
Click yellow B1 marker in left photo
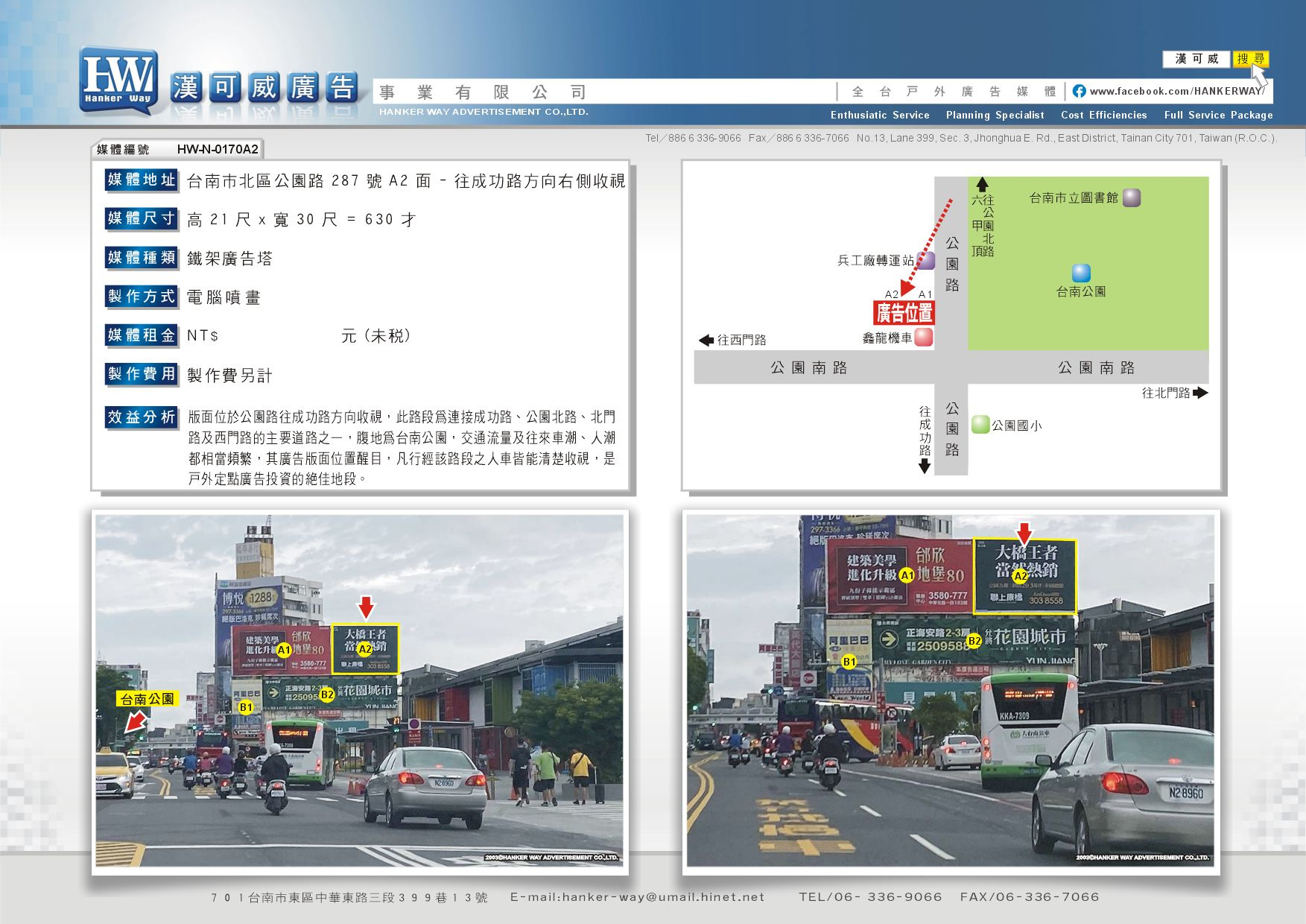tap(245, 707)
